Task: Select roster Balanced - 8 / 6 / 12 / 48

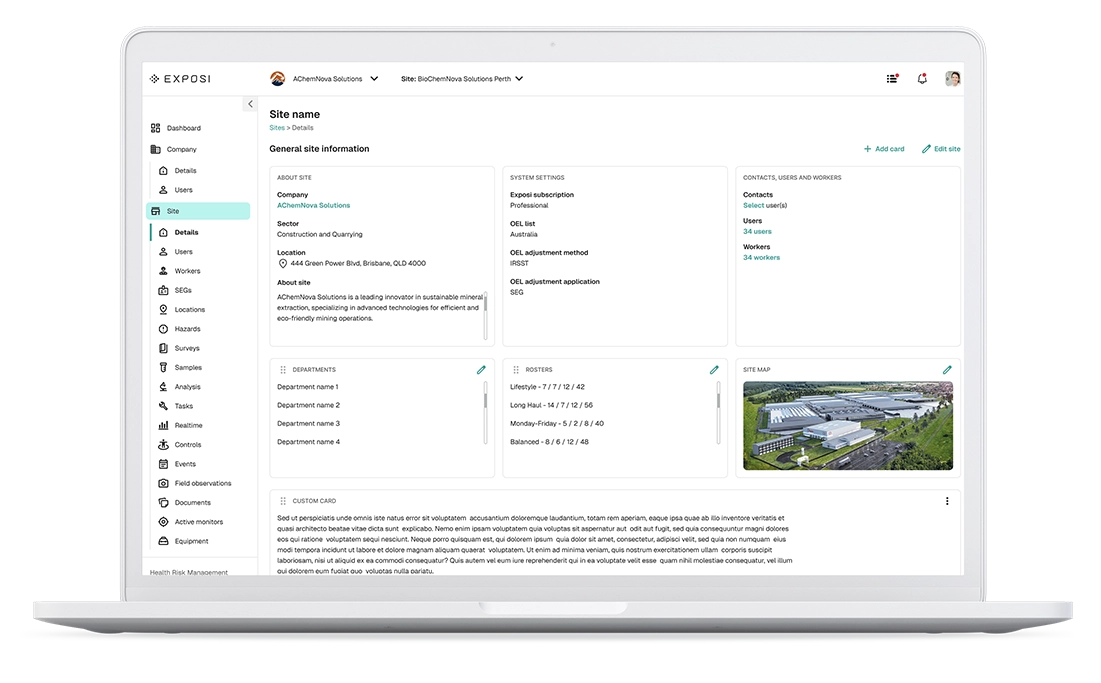Action: [549, 442]
